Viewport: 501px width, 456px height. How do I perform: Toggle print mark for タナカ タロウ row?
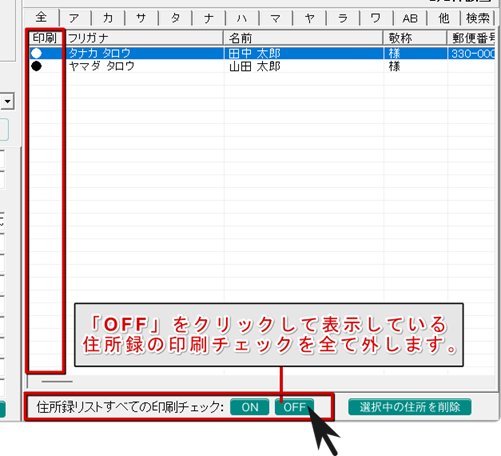pos(36,53)
